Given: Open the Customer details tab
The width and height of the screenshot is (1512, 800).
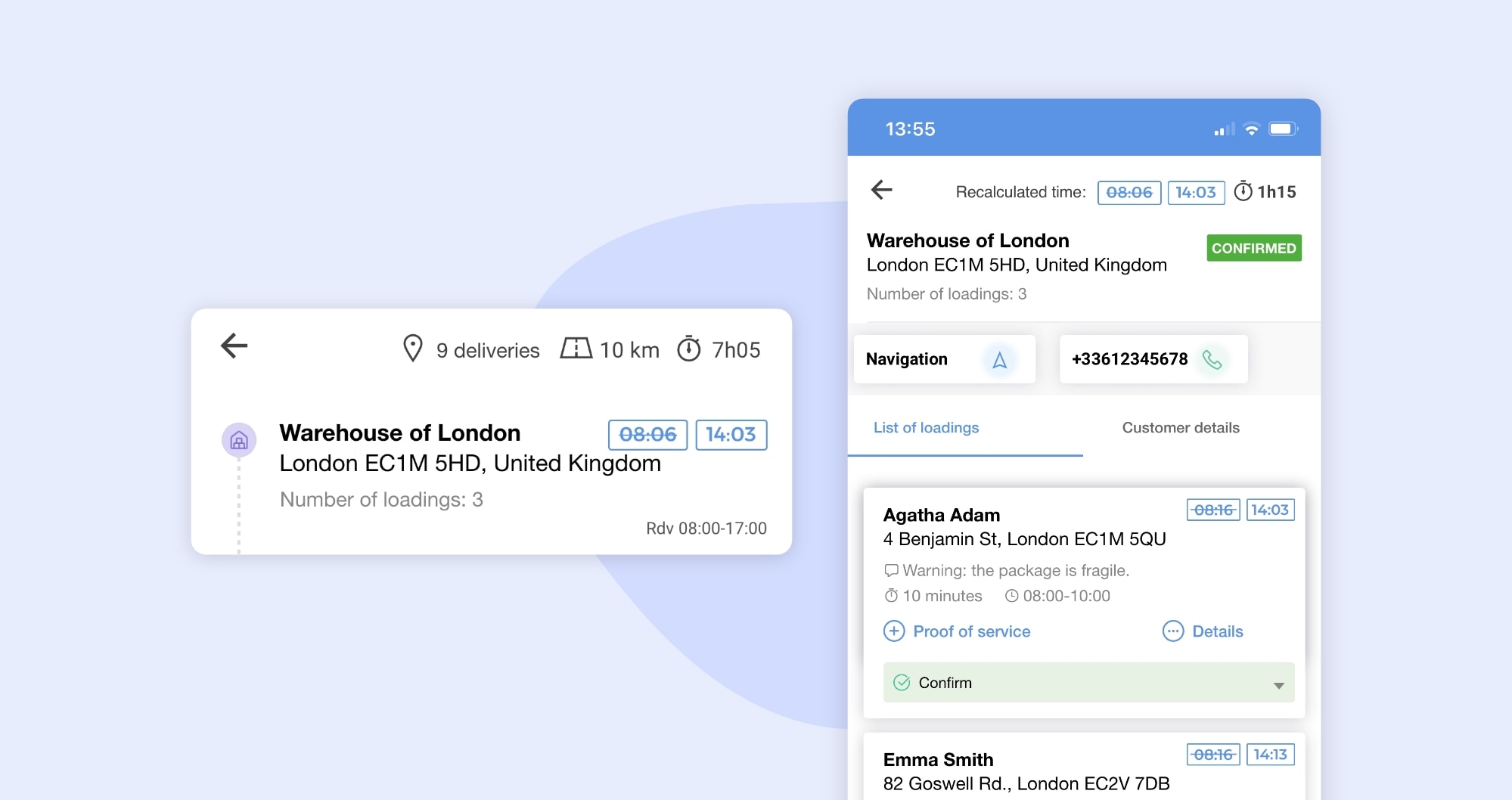Looking at the screenshot, I should coord(1180,428).
